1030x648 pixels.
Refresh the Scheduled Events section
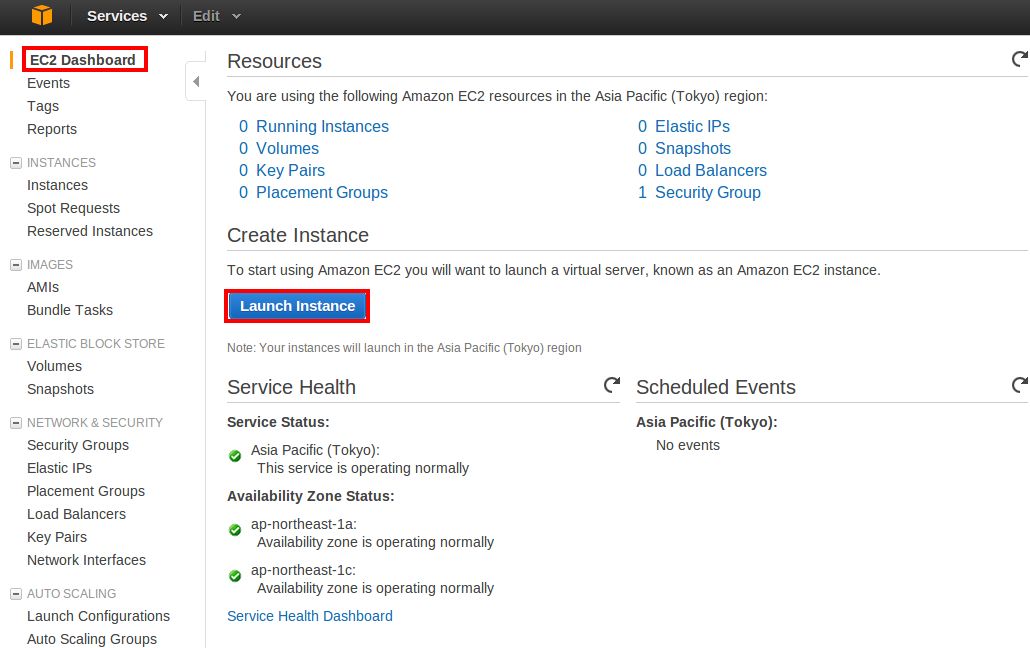[1019, 384]
